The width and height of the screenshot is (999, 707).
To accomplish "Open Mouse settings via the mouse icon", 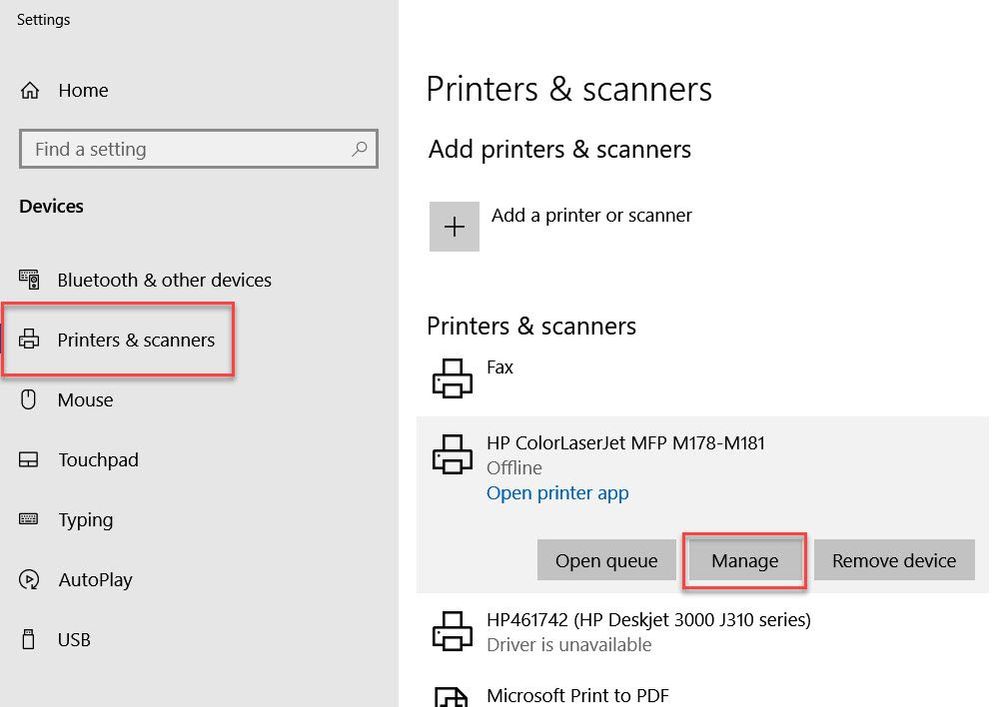I will [x=29, y=400].
